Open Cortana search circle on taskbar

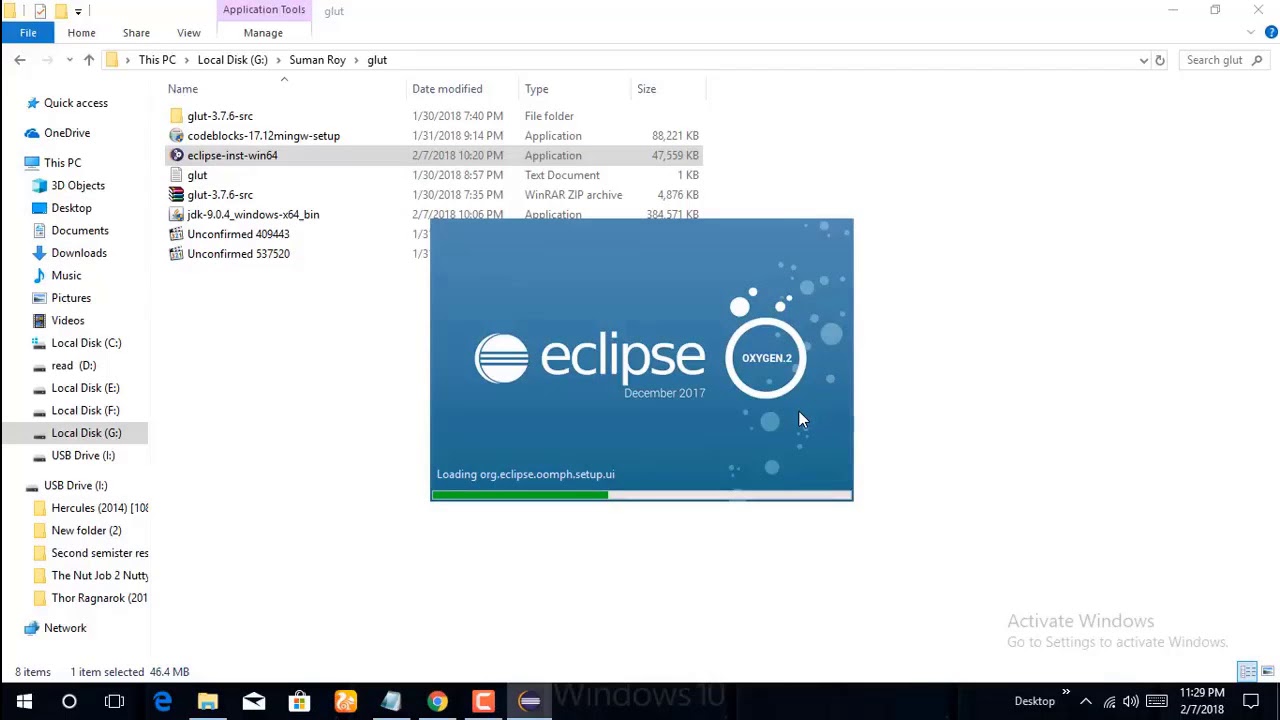coord(69,701)
